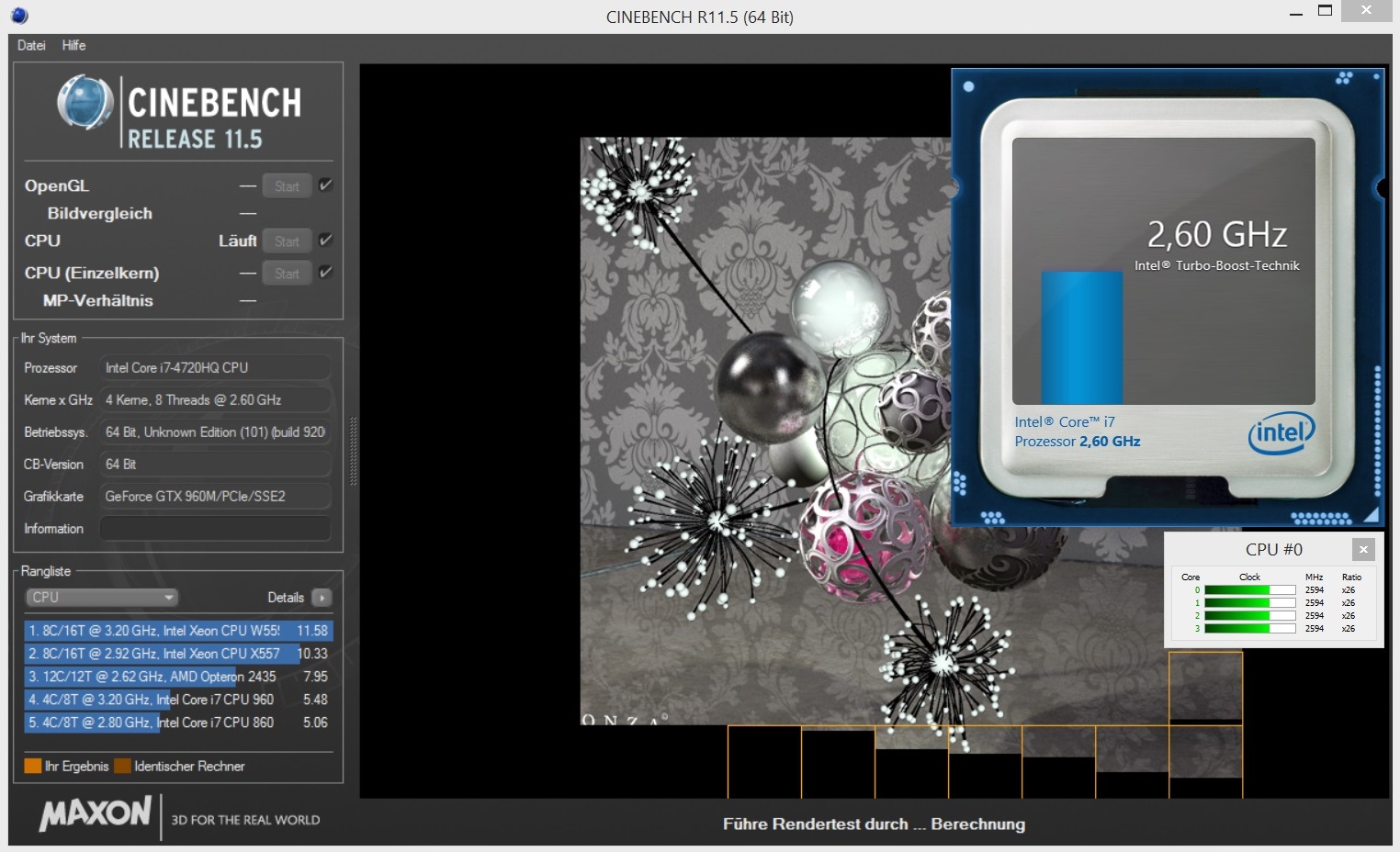Click the OpenGL label

point(57,185)
